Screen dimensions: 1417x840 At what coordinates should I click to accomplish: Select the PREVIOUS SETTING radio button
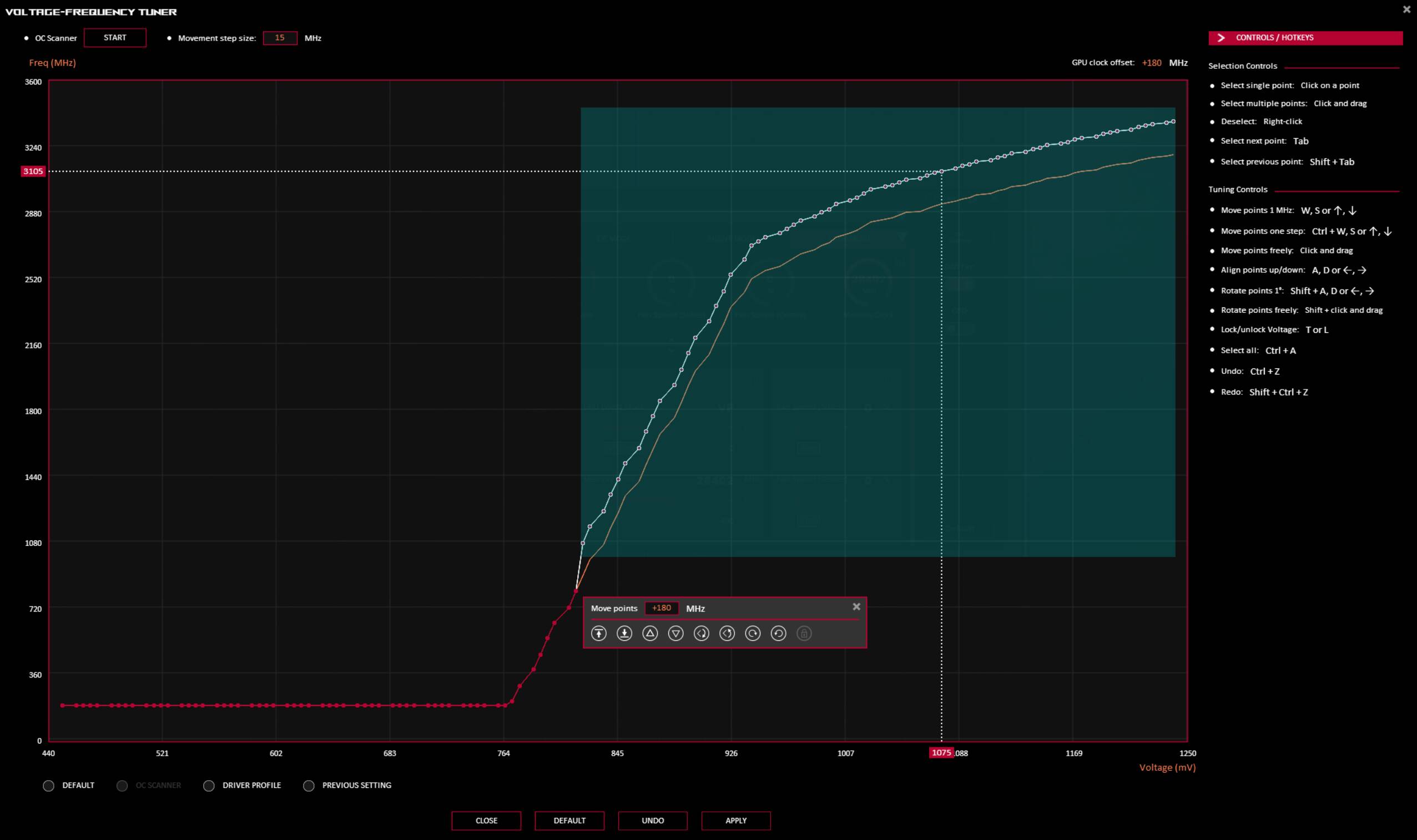pos(309,786)
